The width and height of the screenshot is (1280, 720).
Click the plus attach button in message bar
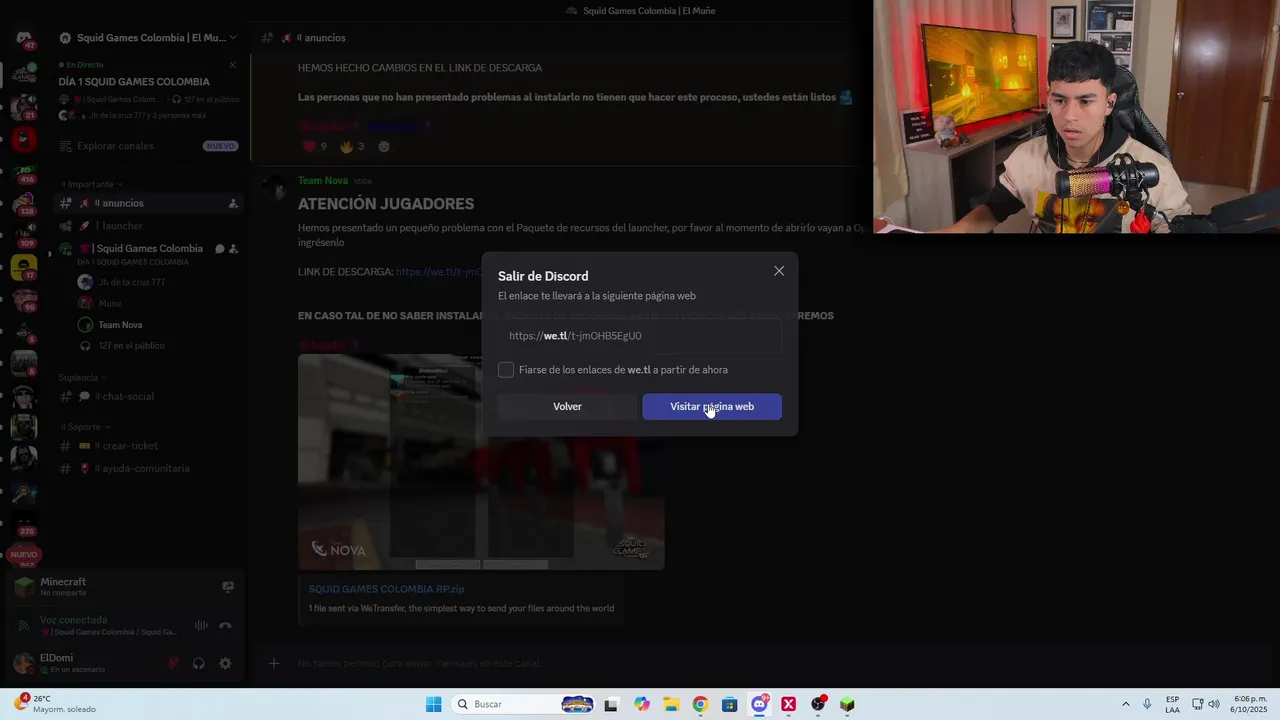click(x=274, y=663)
